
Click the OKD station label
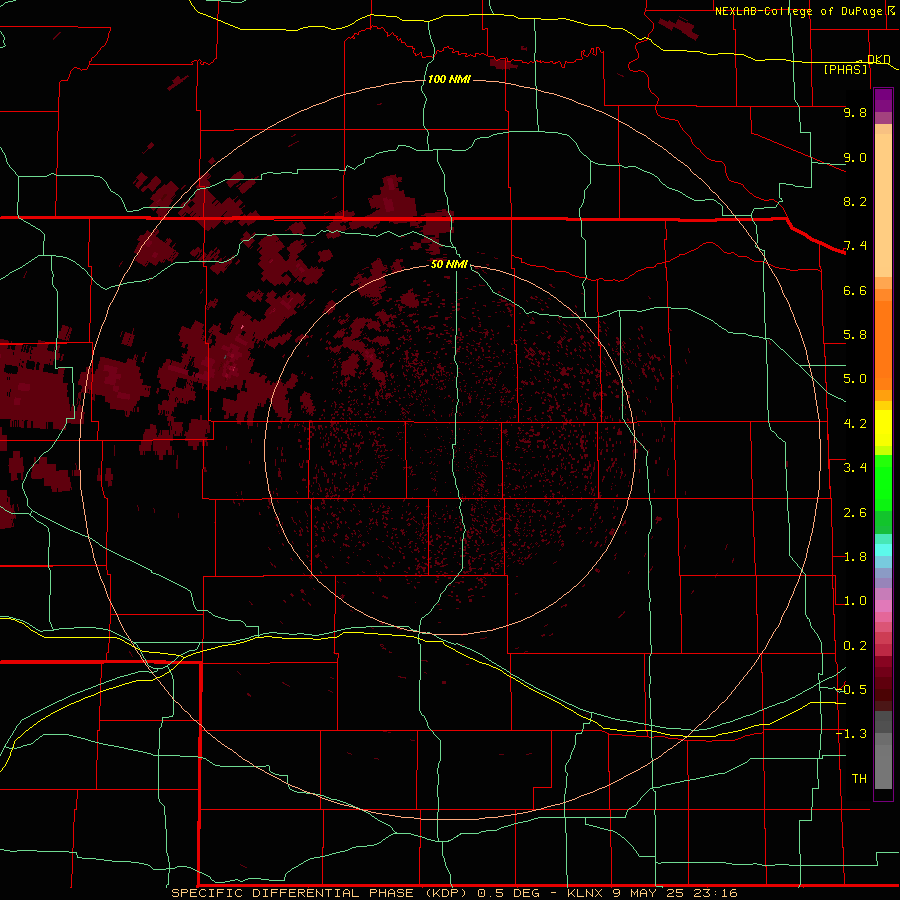click(878, 59)
